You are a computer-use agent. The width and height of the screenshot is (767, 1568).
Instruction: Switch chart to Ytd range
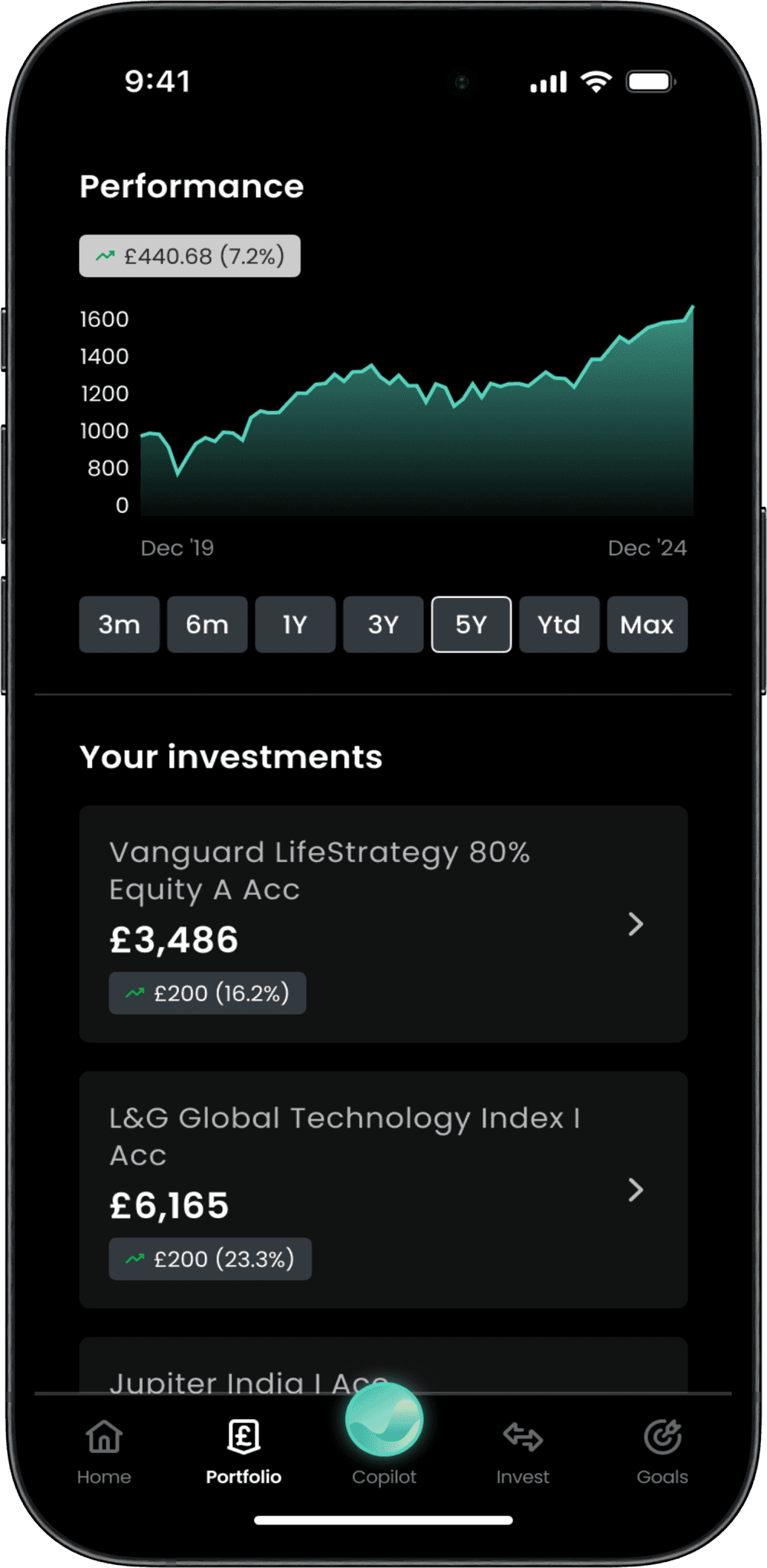tap(560, 625)
